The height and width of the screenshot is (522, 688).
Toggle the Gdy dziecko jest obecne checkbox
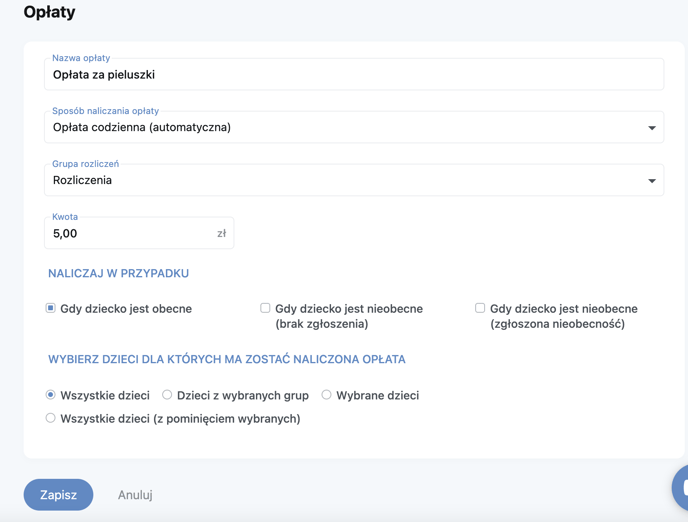50,308
